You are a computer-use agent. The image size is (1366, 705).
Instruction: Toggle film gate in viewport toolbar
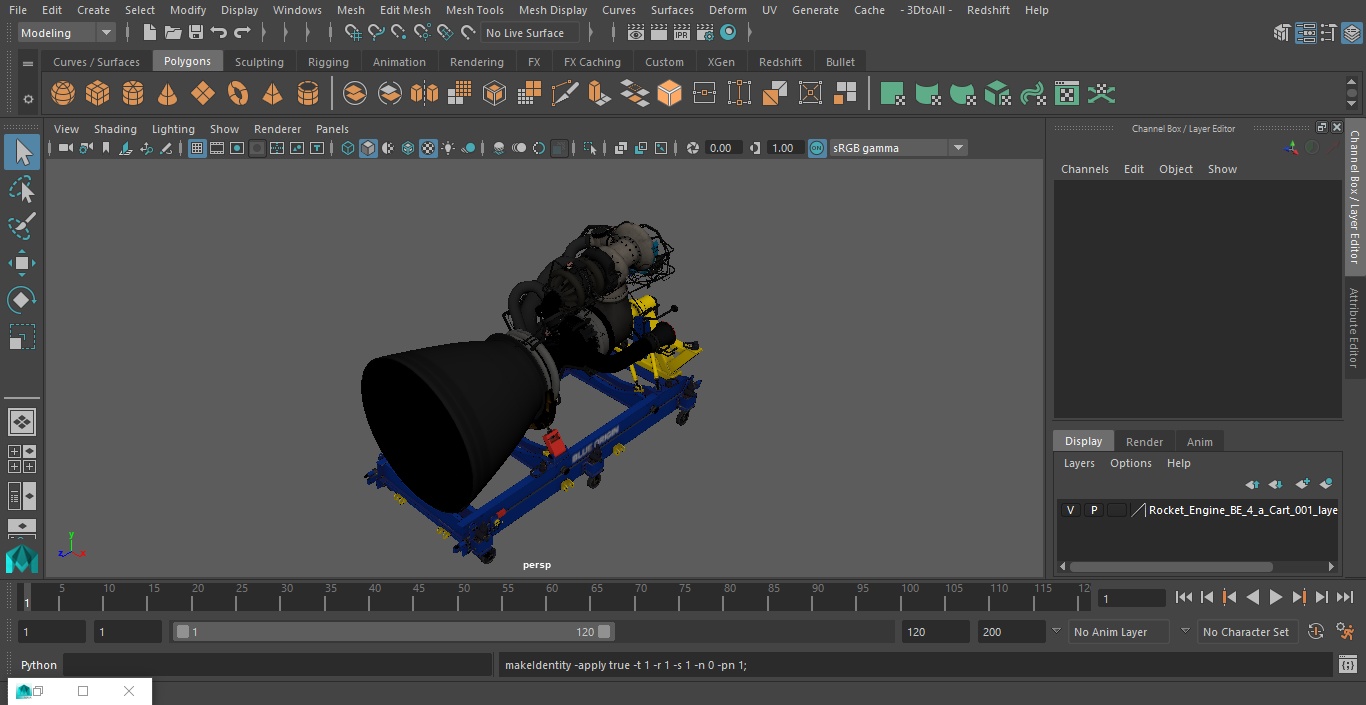[x=217, y=148]
